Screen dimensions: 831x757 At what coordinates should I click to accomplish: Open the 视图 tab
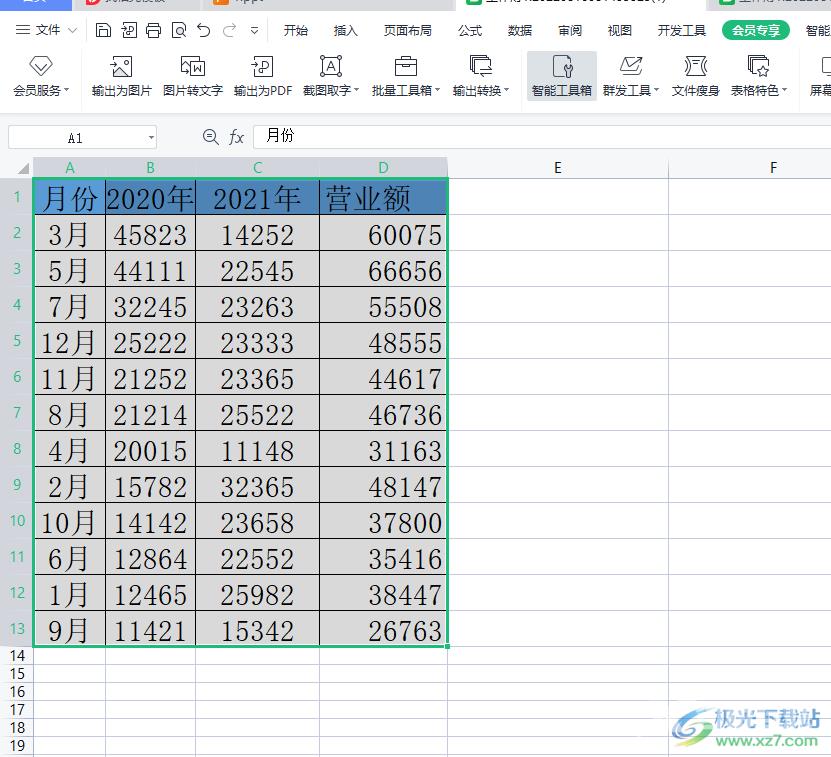pyautogui.click(x=620, y=31)
